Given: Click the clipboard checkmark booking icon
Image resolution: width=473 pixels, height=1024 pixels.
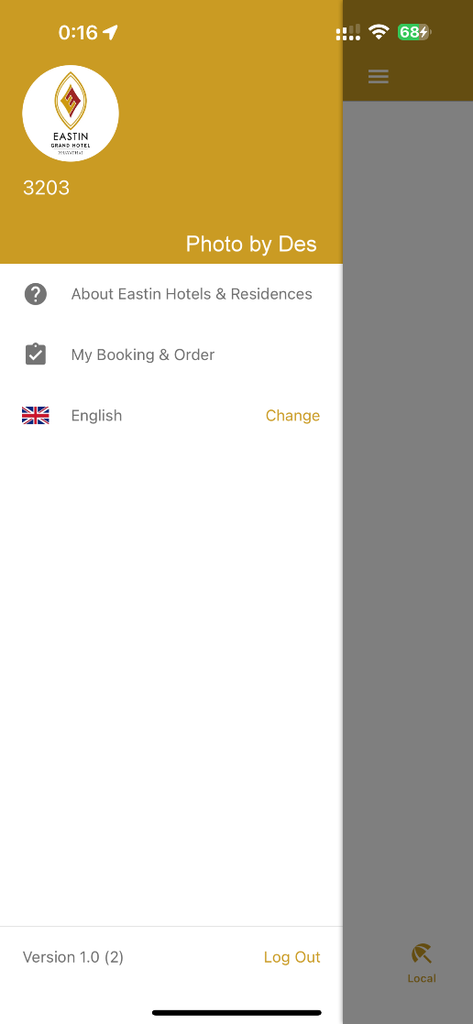Looking at the screenshot, I should pyautogui.click(x=35, y=355).
